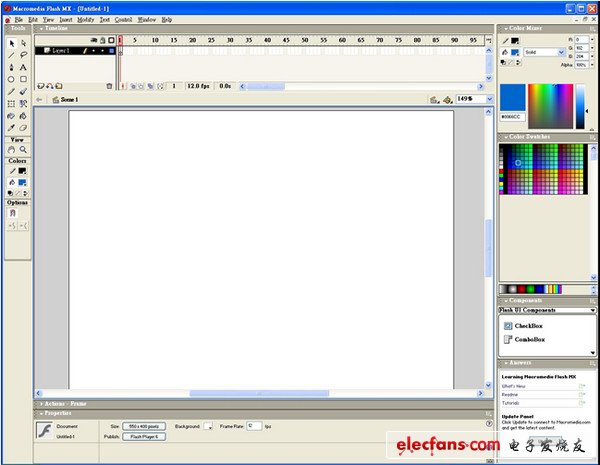600x465 pixels.
Task: Choose the Text tool
Action: (23, 67)
